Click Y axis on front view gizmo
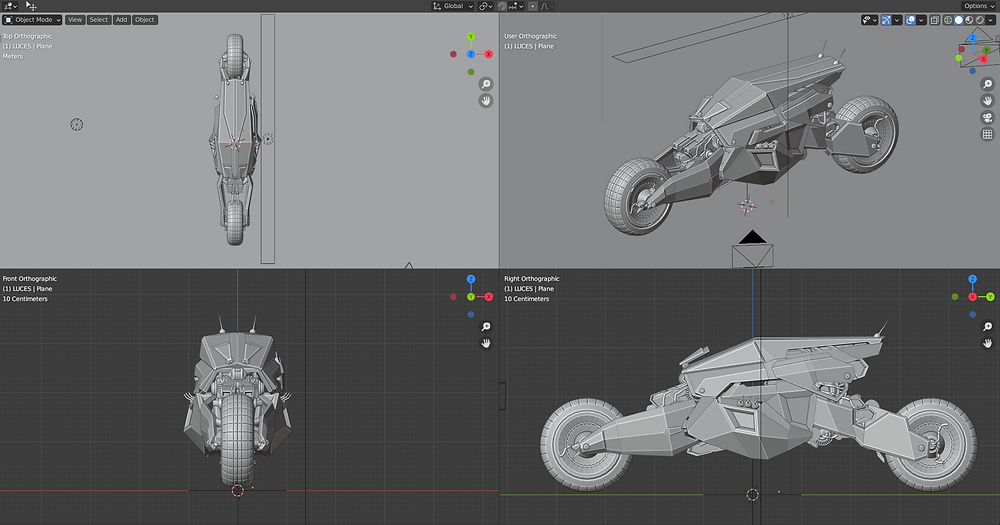The height and width of the screenshot is (525, 1000). click(x=471, y=297)
